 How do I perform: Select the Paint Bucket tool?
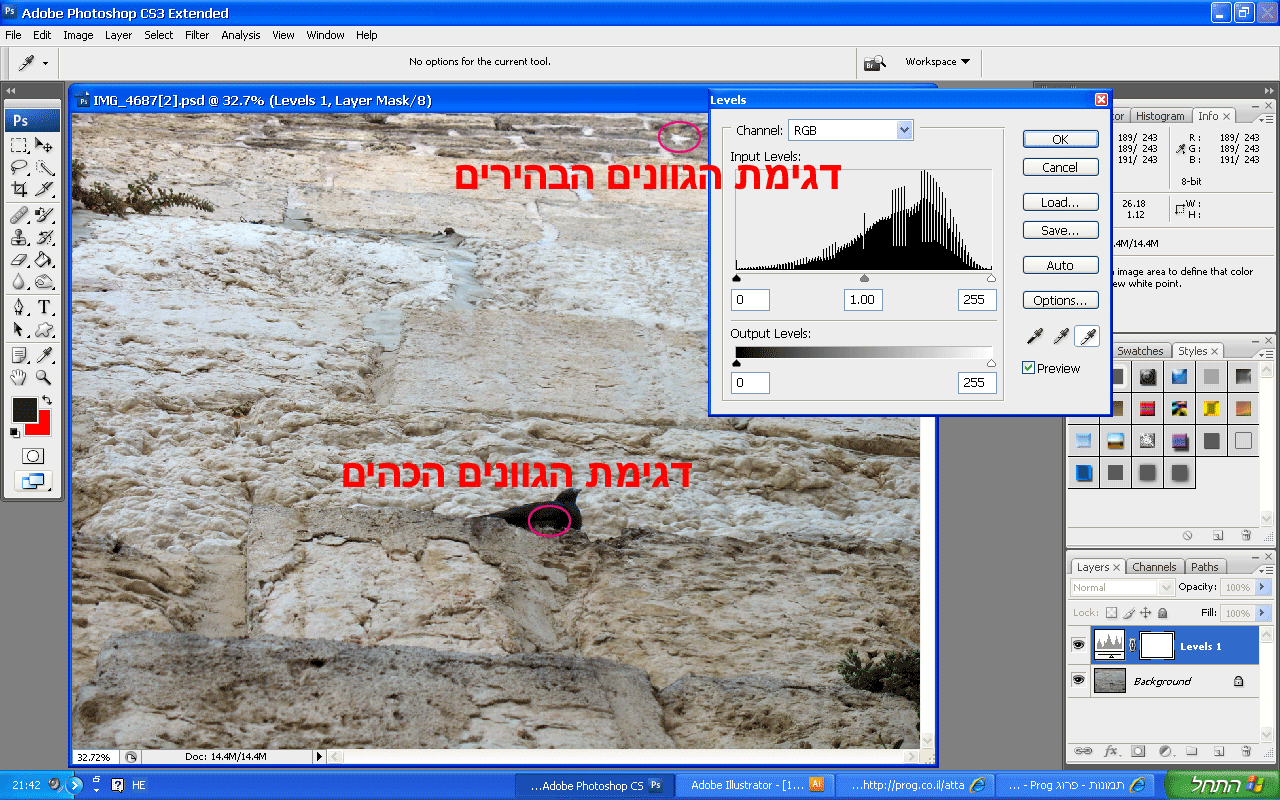44,259
